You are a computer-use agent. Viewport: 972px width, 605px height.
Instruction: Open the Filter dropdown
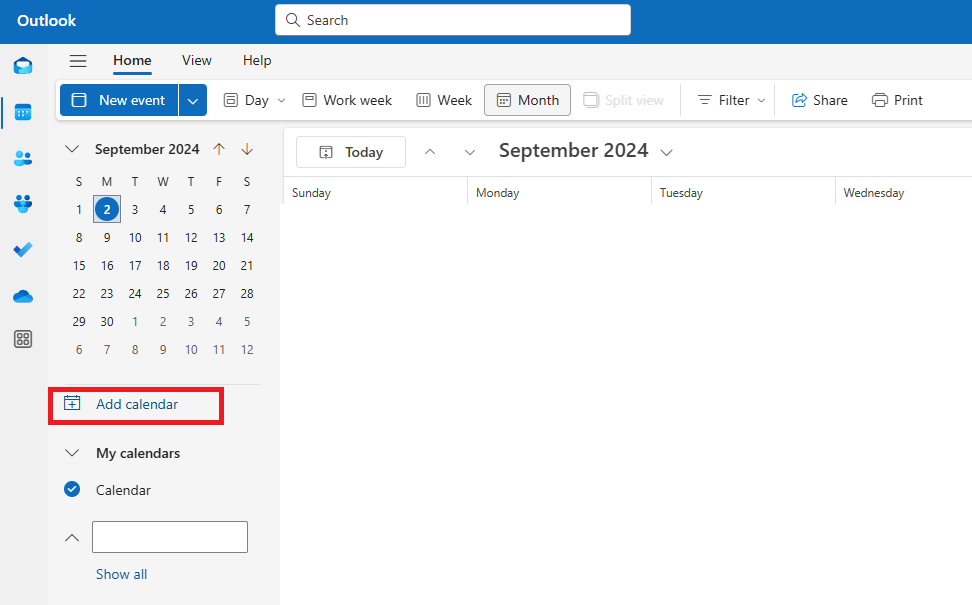click(731, 100)
